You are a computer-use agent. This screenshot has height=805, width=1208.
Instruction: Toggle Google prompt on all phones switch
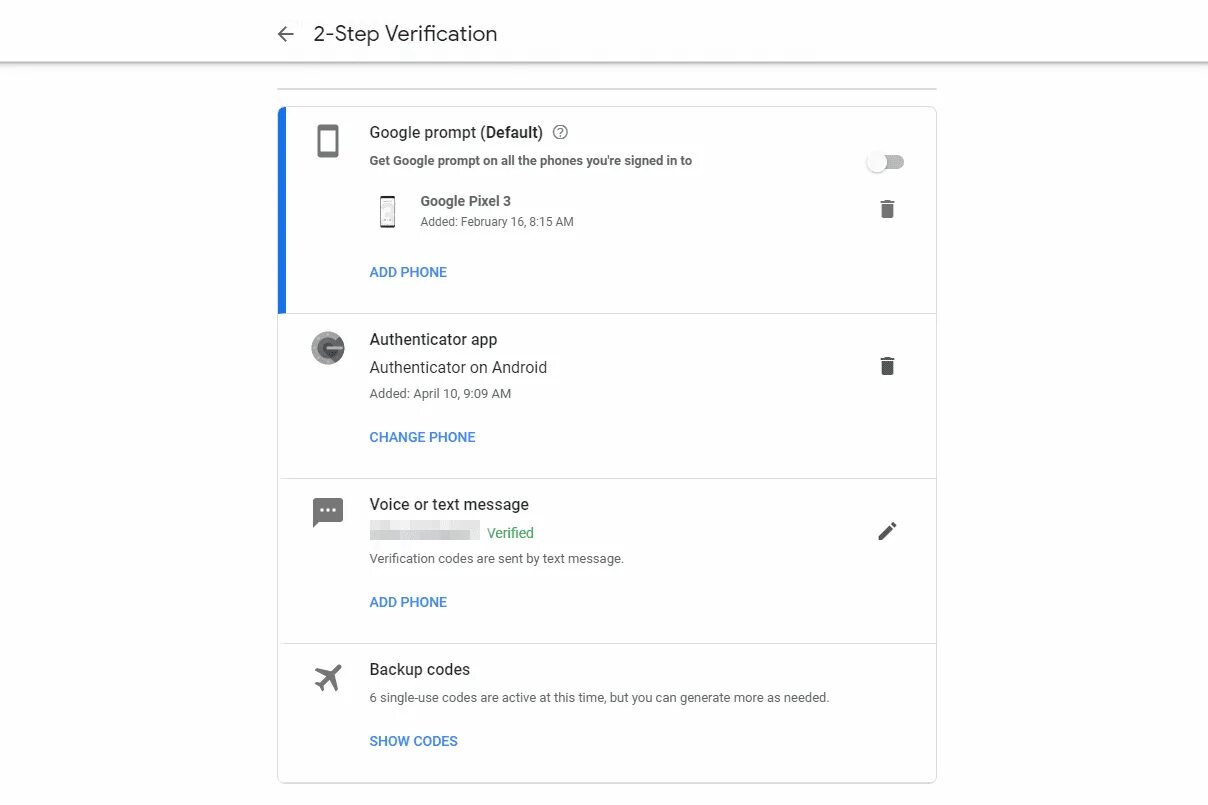click(885, 162)
